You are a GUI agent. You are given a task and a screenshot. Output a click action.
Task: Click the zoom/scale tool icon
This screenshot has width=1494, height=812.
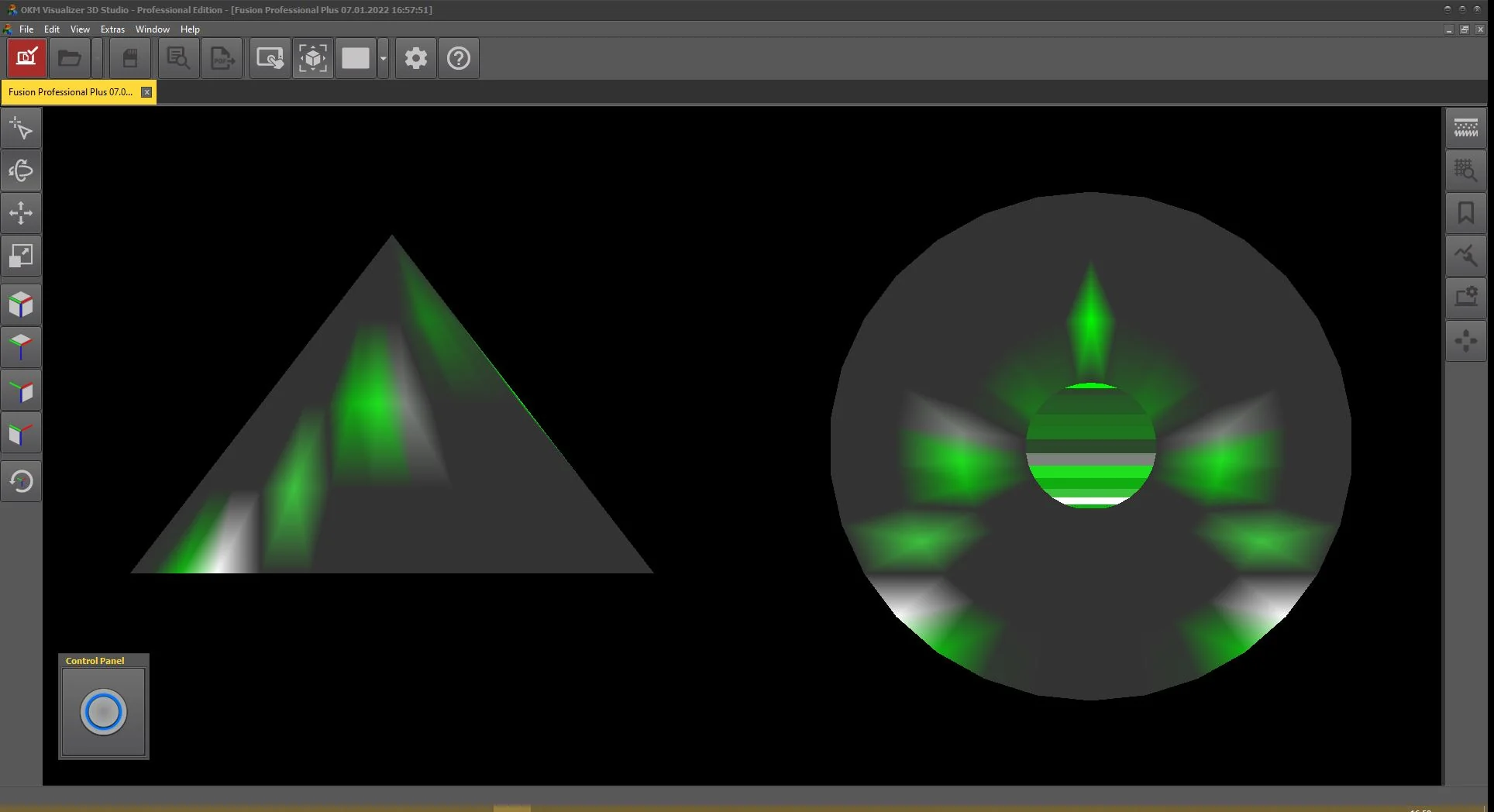pyautogui.click(x=21, y=256)
